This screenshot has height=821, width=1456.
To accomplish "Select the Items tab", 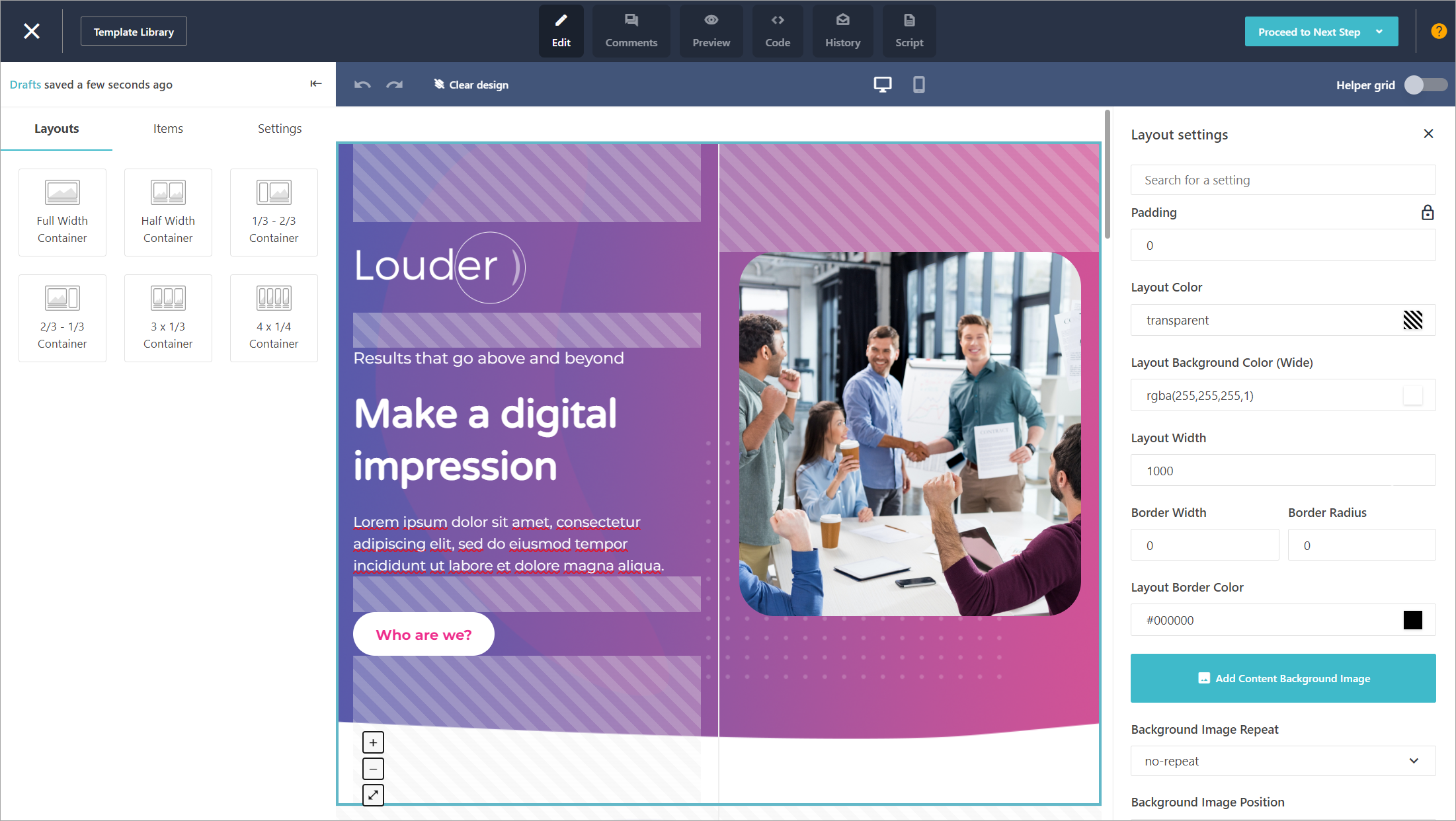I will (x=168, y=128).
